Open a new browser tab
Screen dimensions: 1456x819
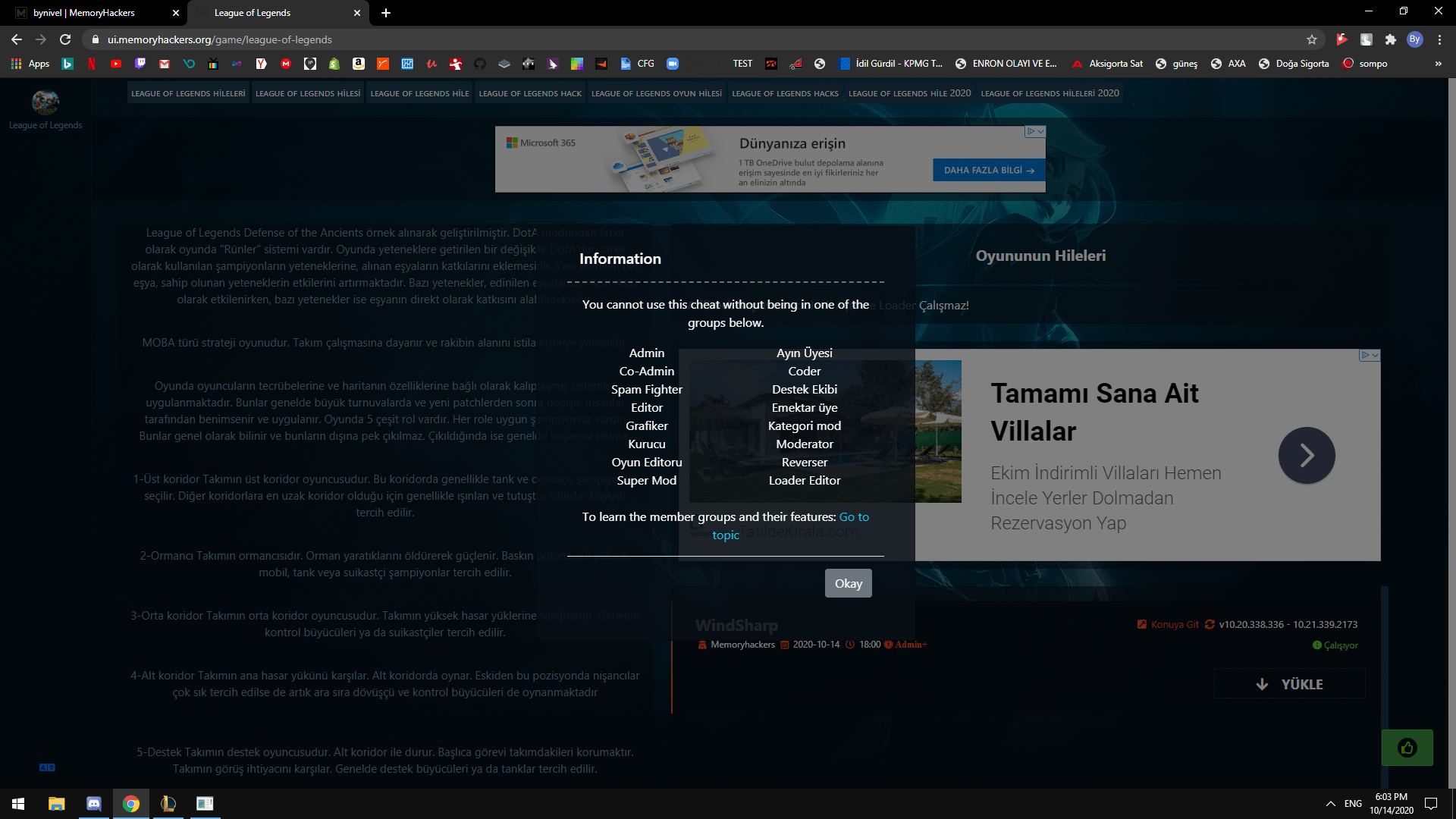[386, 13]
